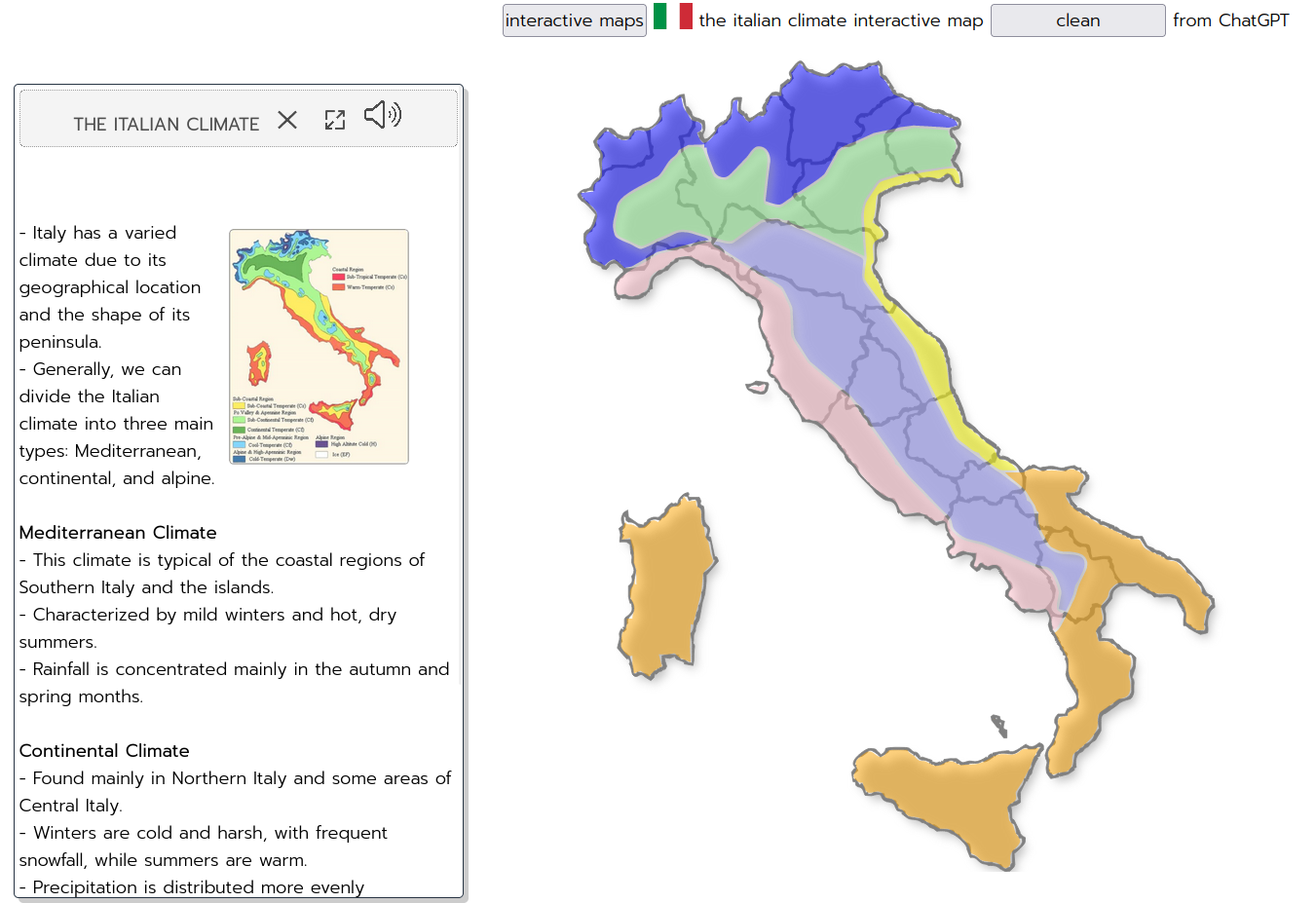
Task: Click the text "- Italy has a varied"
Action: click(x=98, y=233)
